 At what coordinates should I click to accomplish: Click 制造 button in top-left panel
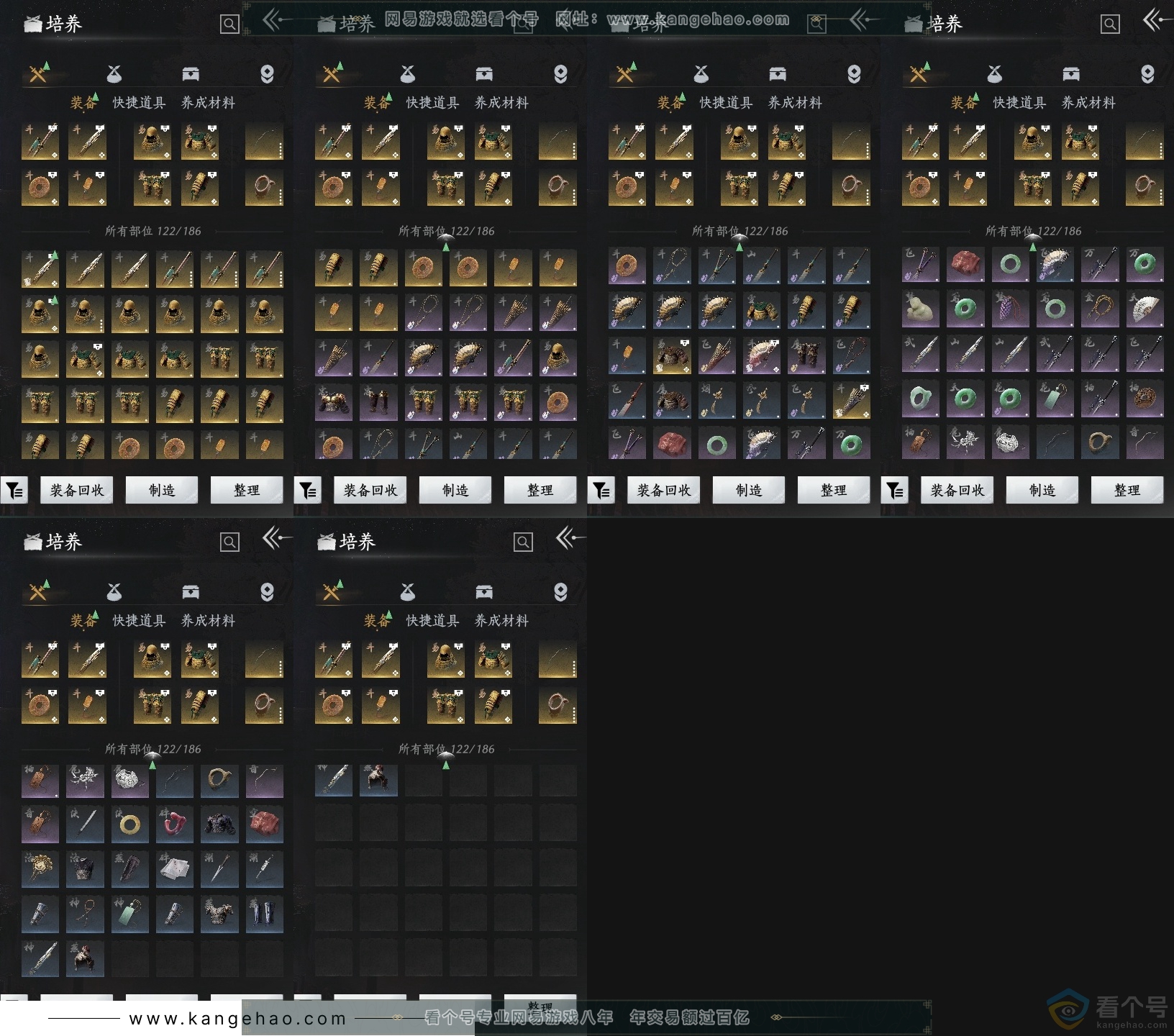[162, 490]
